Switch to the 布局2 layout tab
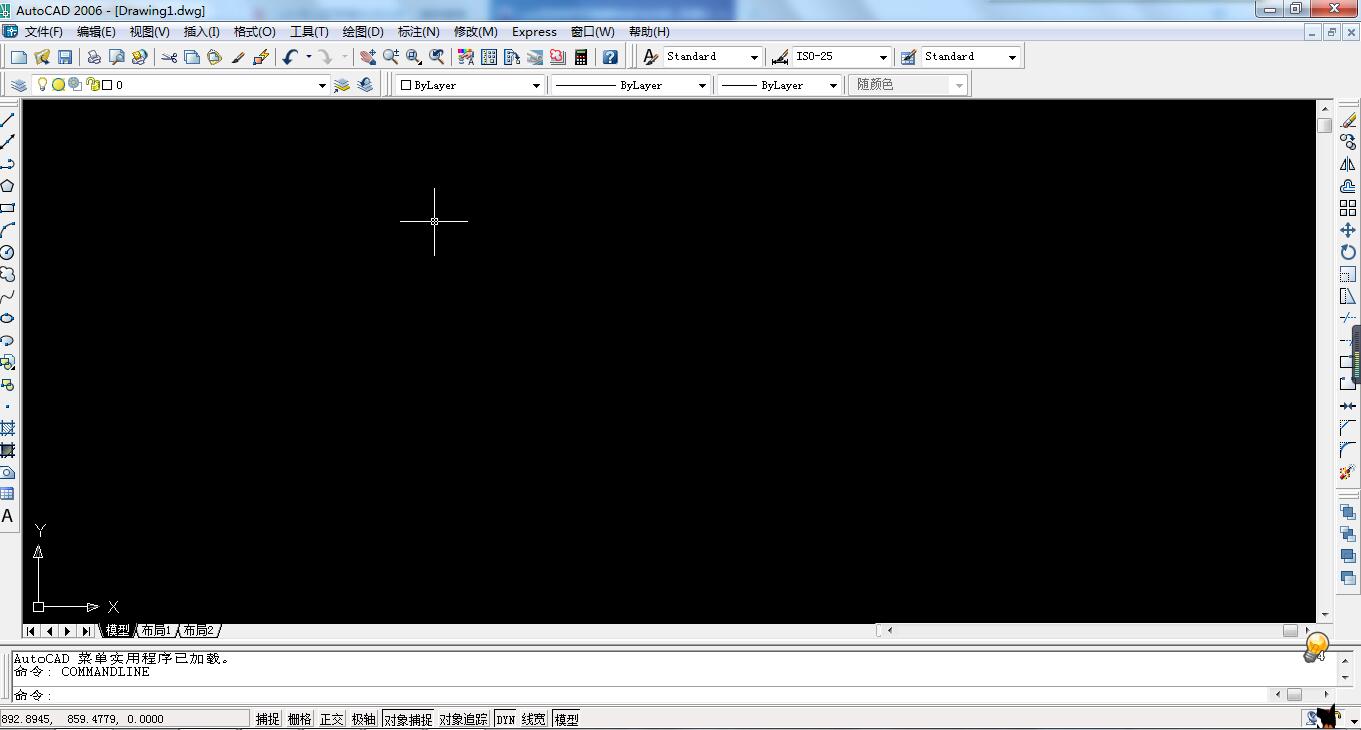1361x730 pixels. click(198, 630)
